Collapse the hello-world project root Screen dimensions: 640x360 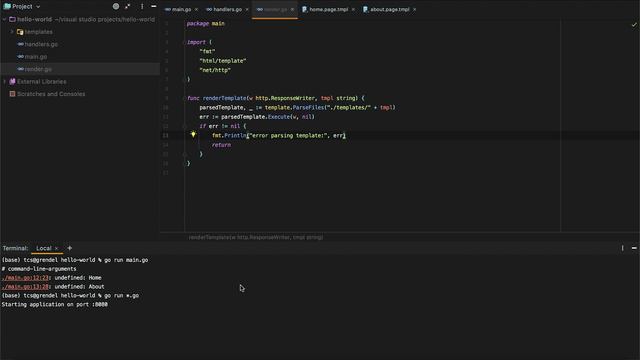point(4,19)
